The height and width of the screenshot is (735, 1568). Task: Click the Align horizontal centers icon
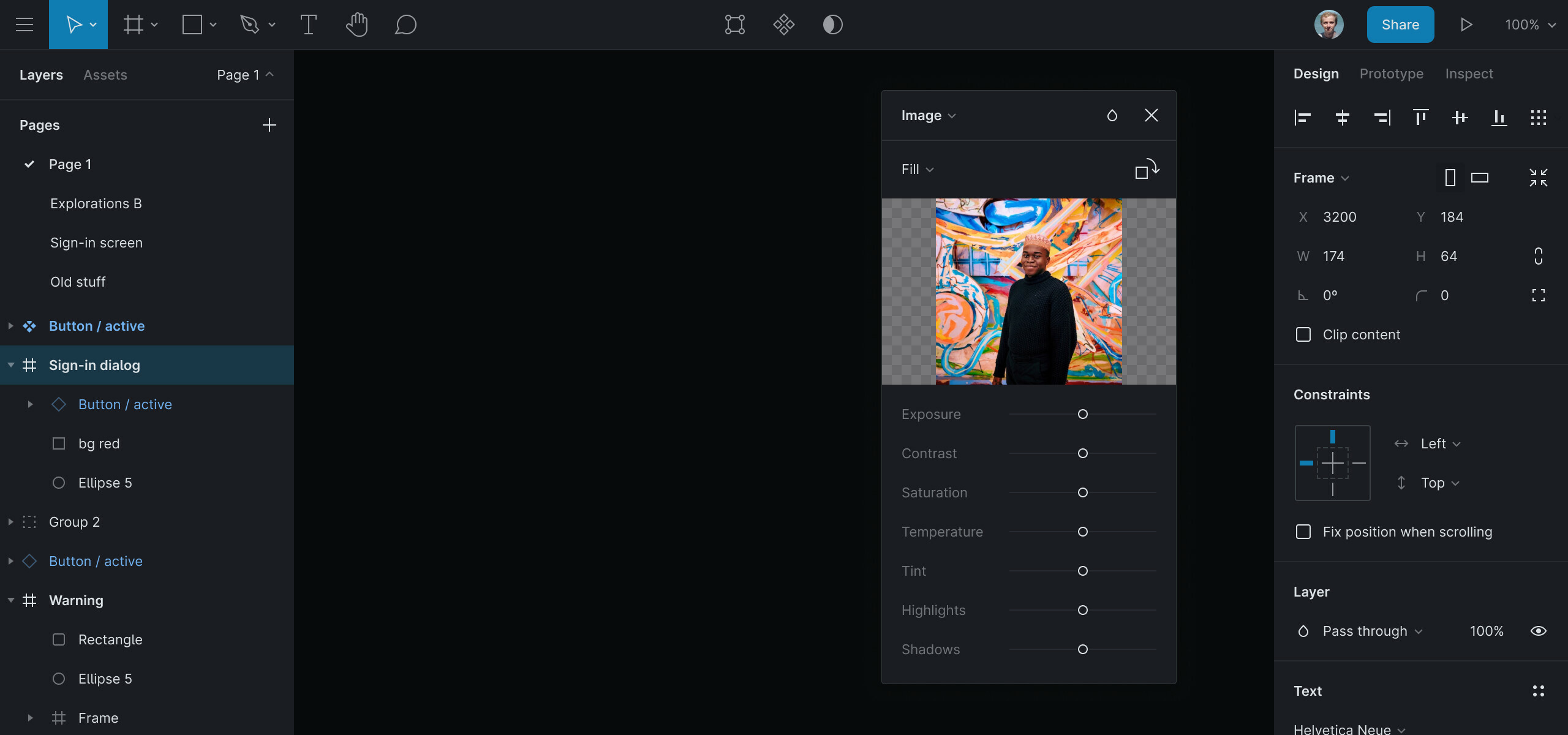click(1342, 118)
